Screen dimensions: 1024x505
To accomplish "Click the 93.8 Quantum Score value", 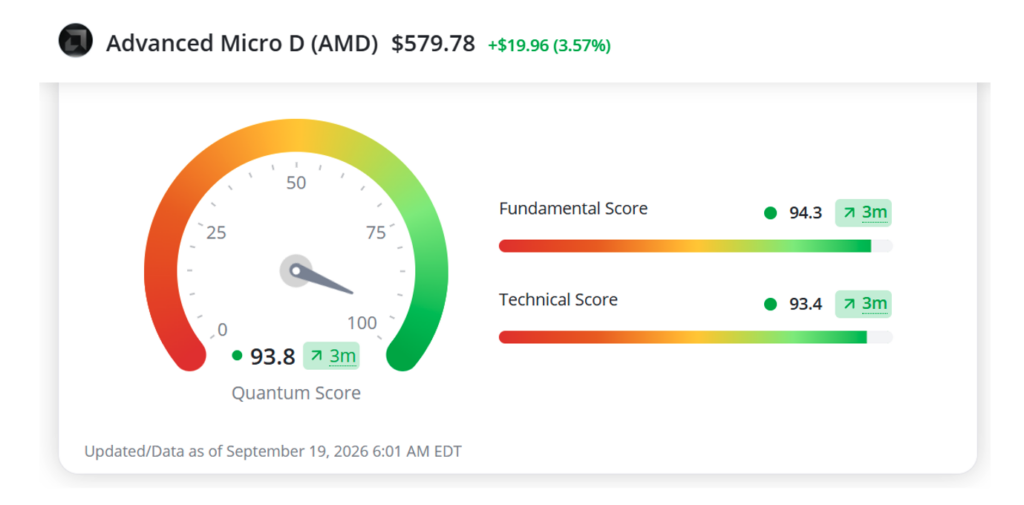I will point(273,357).
